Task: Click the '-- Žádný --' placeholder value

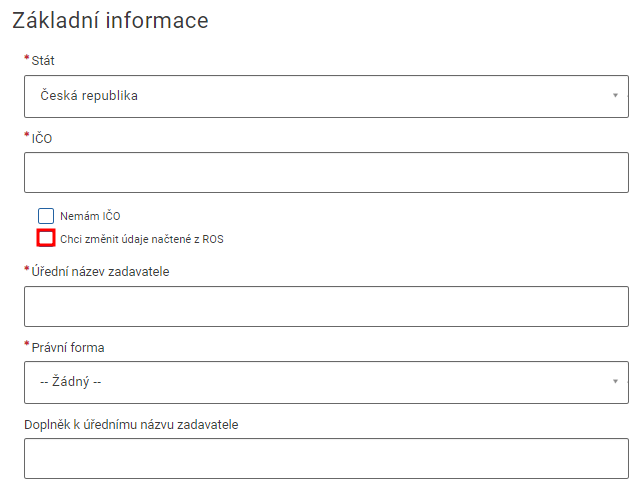Action: 71,382
